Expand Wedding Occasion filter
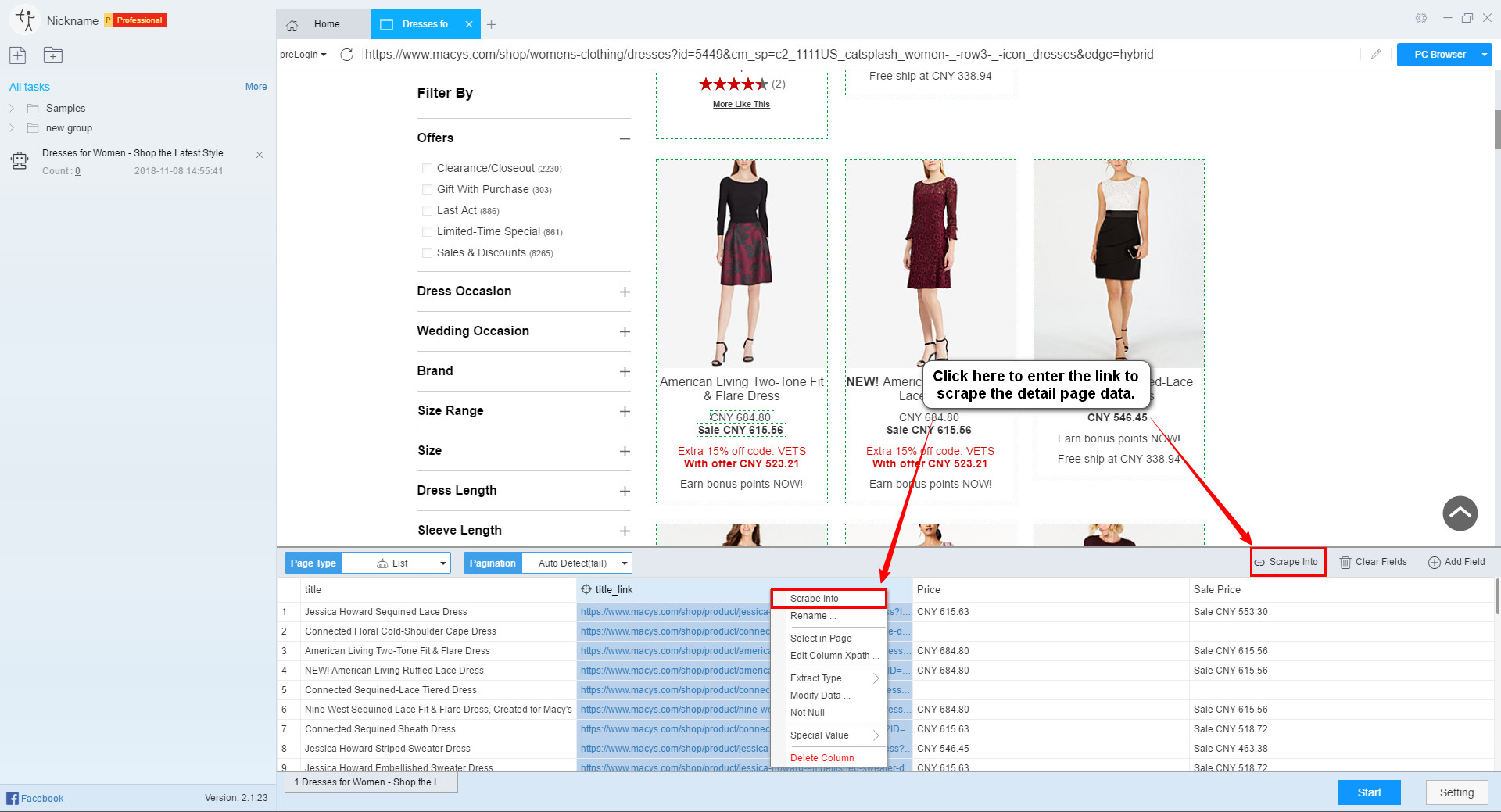Image resolution: width=1501 pixels, height=812 pixels. point(625,332)
